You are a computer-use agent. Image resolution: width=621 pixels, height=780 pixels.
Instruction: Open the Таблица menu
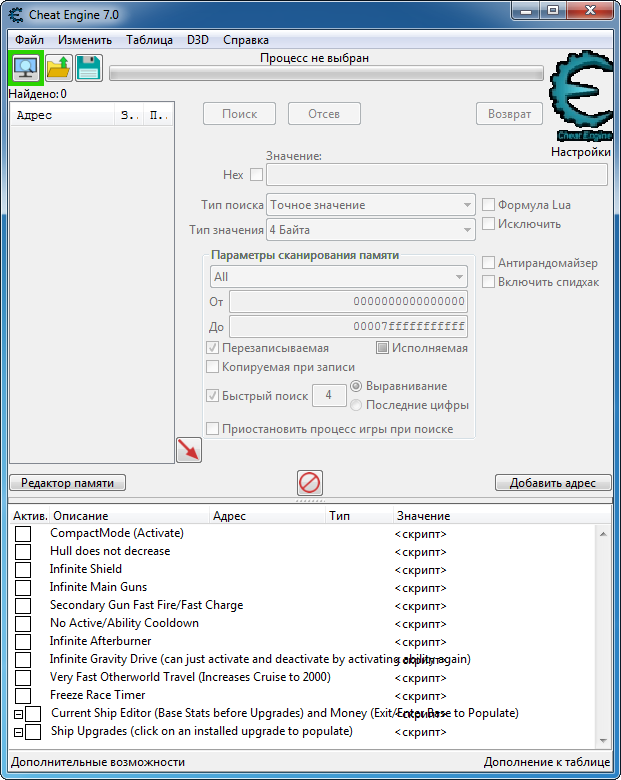coord(149,40)
